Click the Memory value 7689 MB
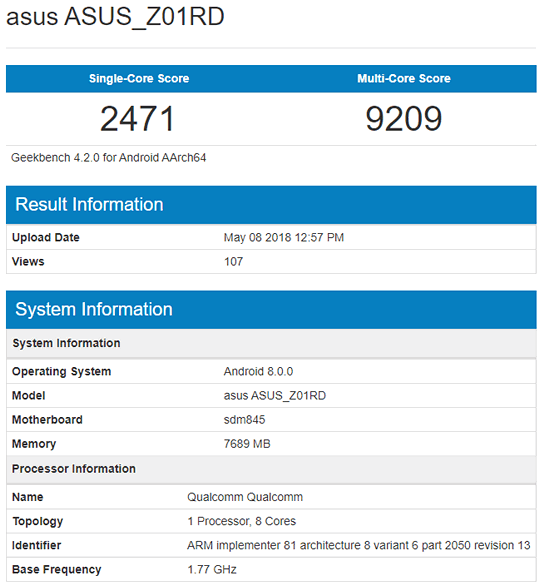 coord(247,444)
